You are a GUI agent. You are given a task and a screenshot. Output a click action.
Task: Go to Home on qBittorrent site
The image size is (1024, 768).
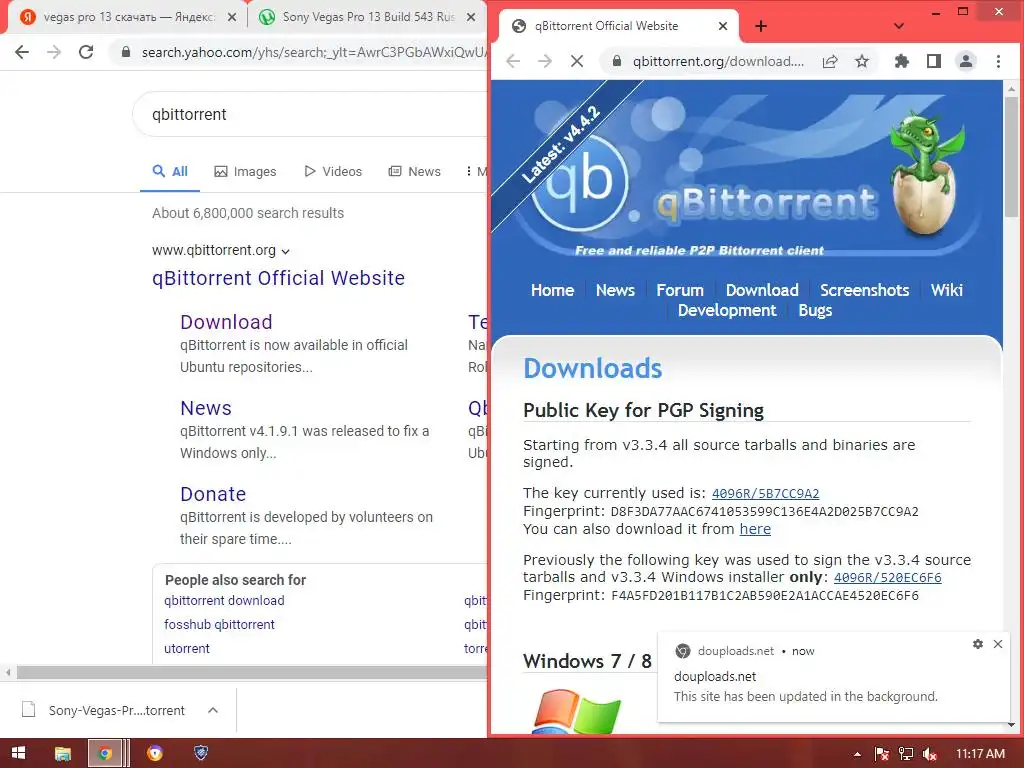pyautogui.click(x=552, y=291)
